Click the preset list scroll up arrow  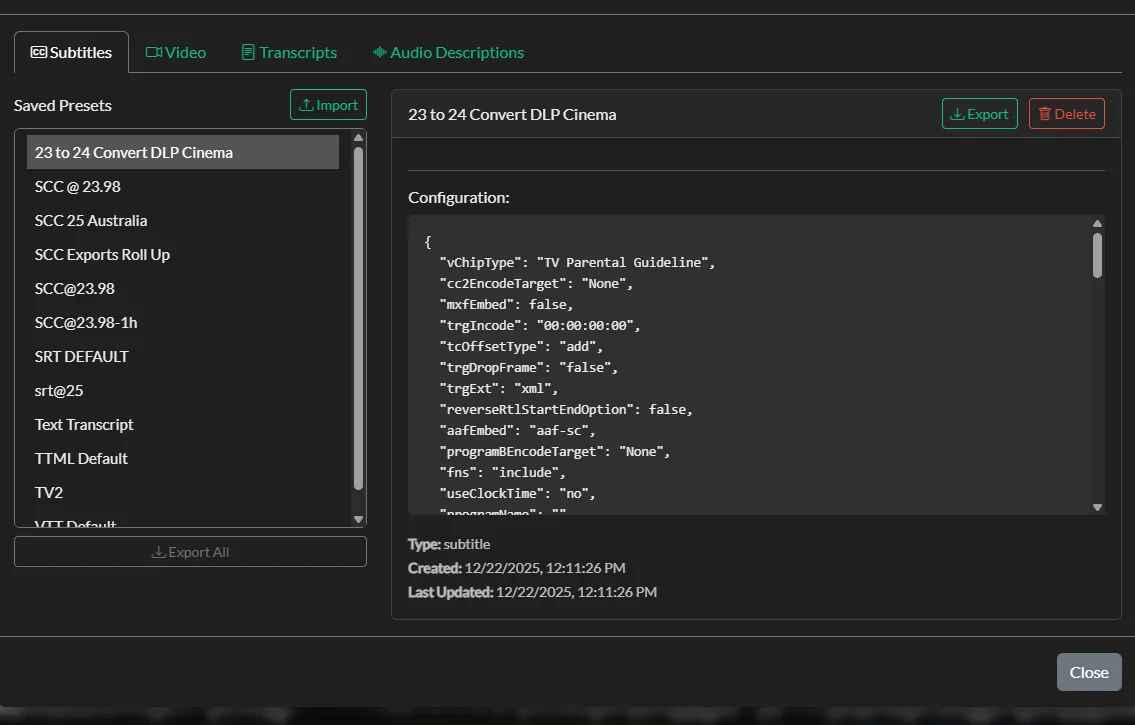(x=358, y=137)
